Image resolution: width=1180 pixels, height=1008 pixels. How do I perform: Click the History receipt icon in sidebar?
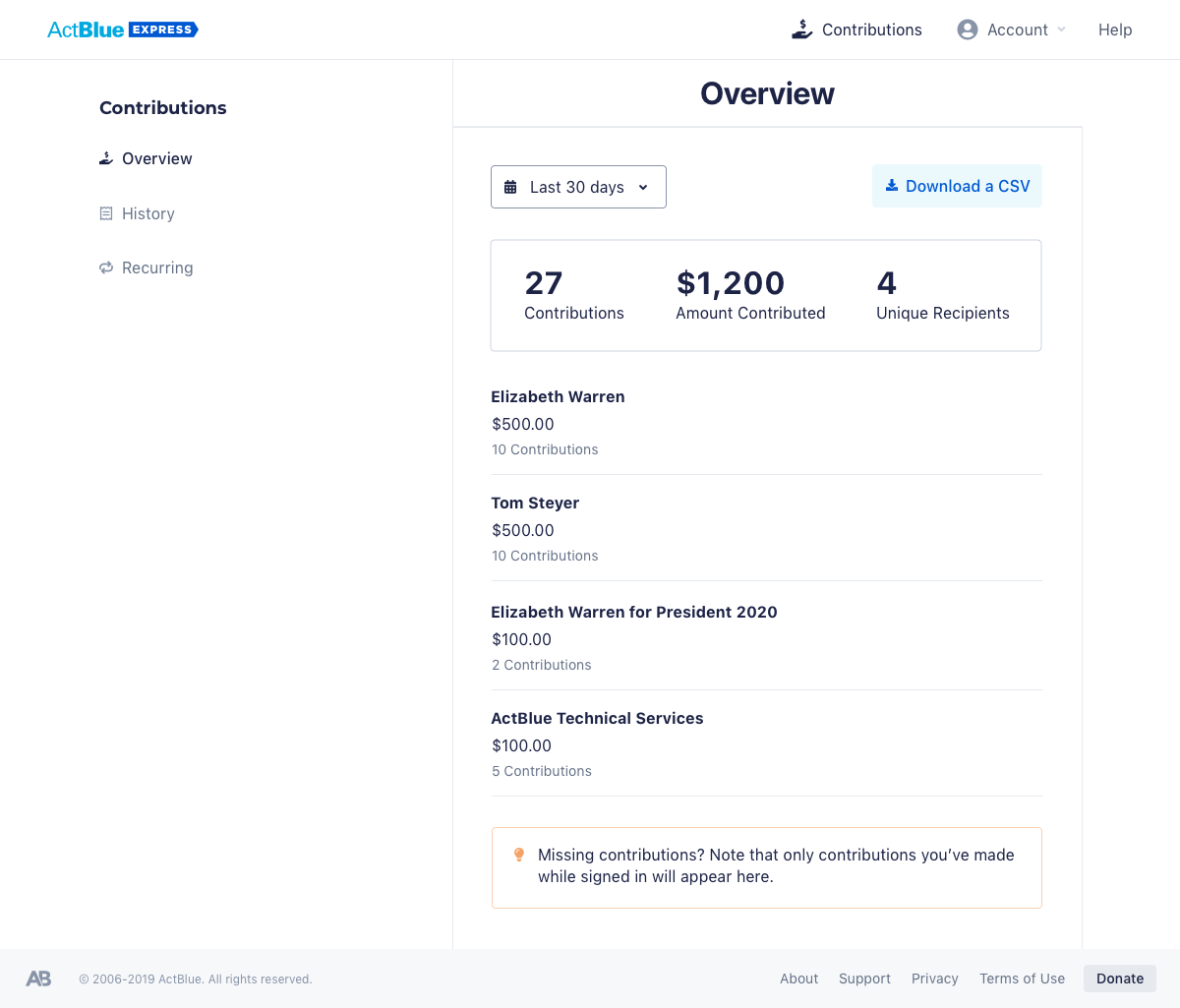106,213
